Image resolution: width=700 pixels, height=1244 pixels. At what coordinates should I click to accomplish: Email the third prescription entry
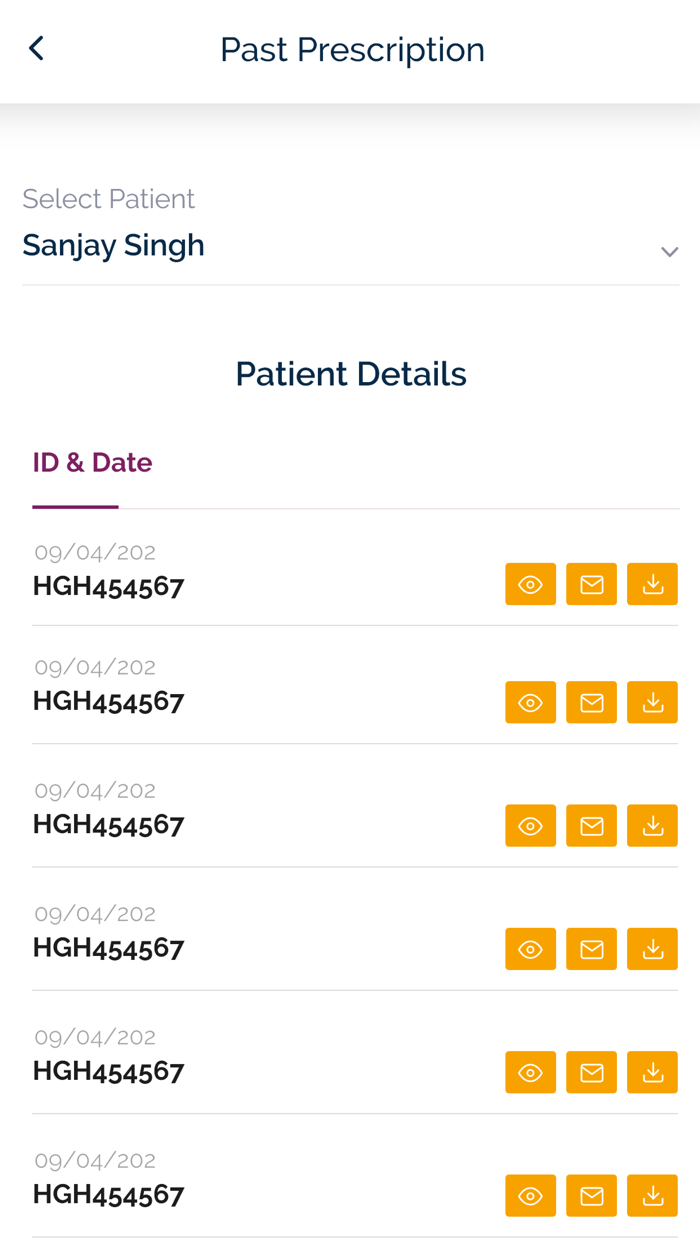point(591,826)
